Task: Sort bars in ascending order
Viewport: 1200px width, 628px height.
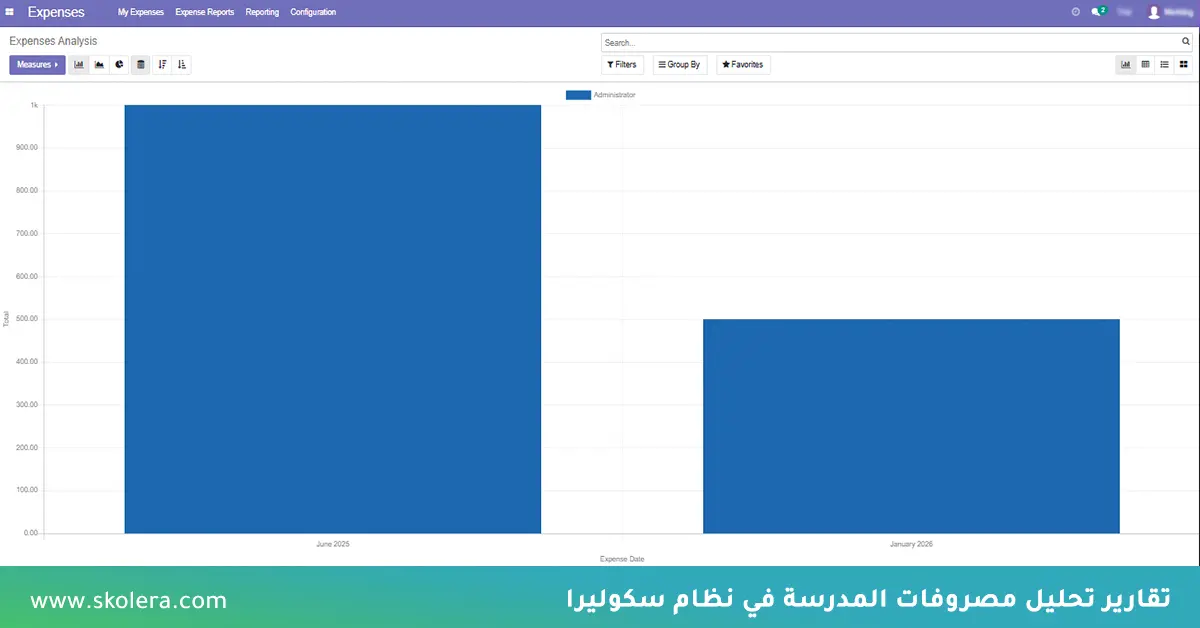Action: [x=181, y=64]
